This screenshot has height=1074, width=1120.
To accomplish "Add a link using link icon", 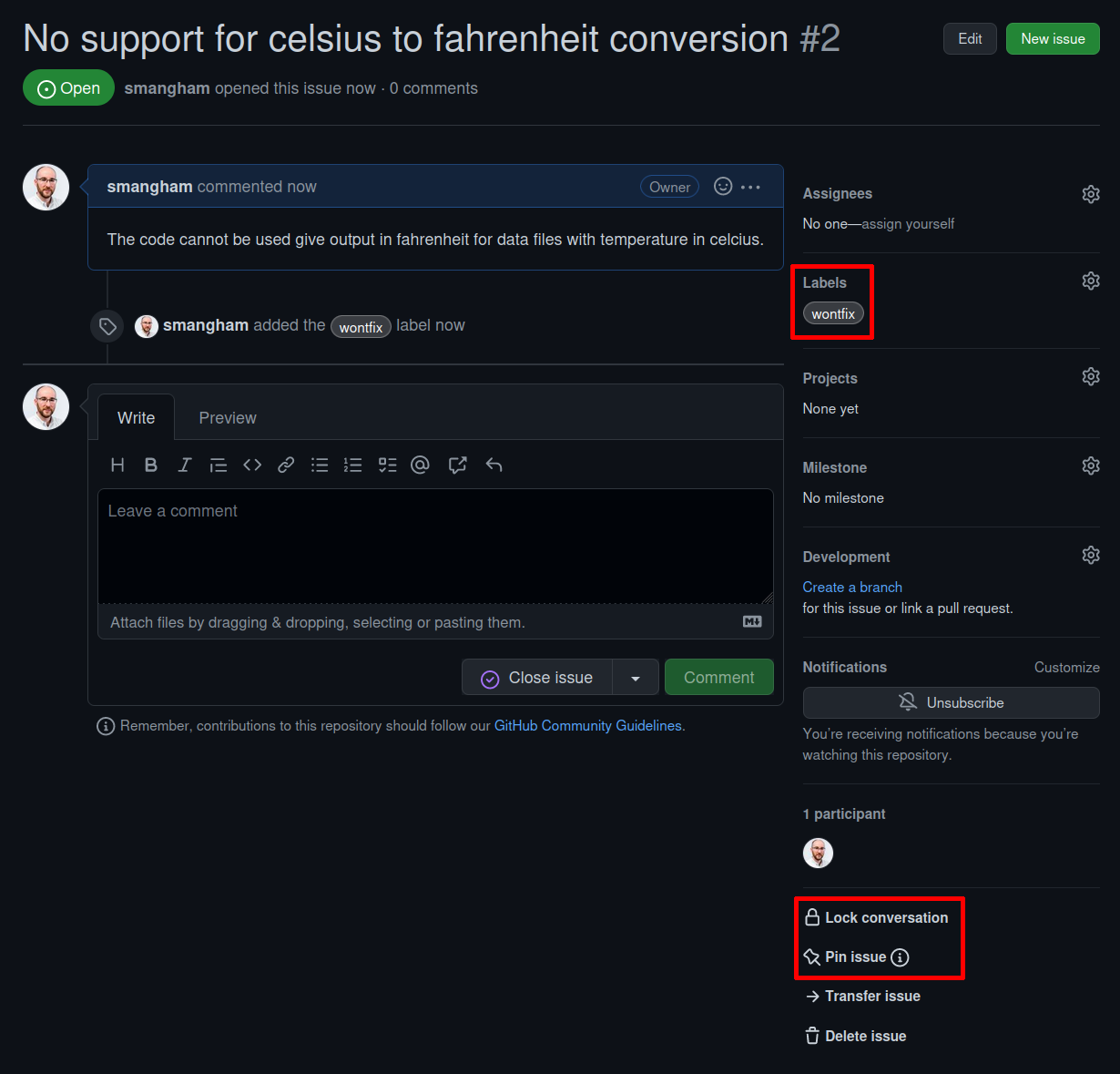I will [286, 465].
